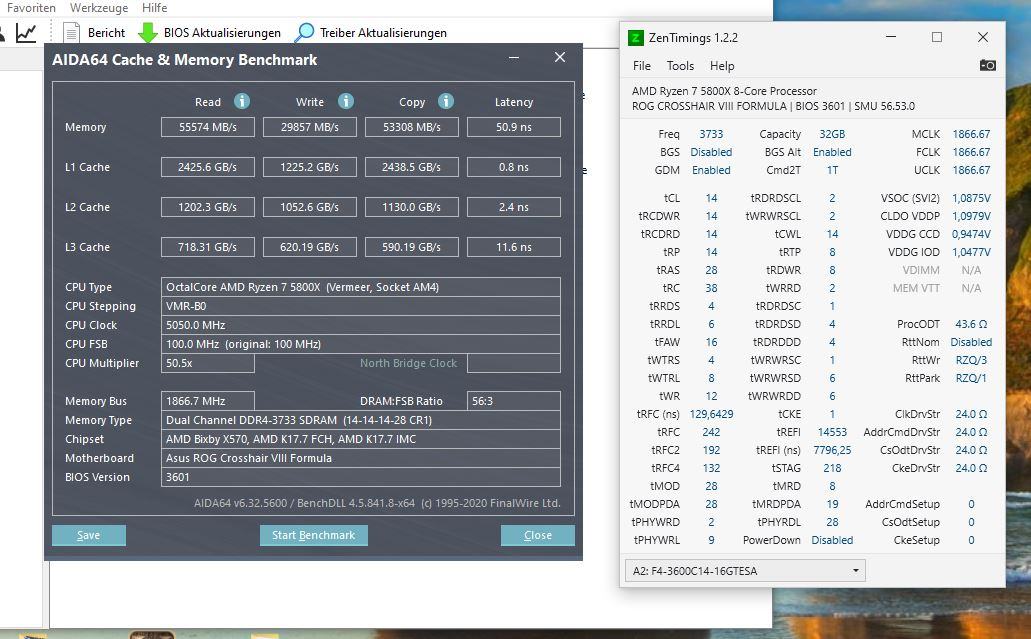This screenshot has width=1031, height=639.
Task: Click the Save button
Action: pyautogui.click(x=89, y=535)
